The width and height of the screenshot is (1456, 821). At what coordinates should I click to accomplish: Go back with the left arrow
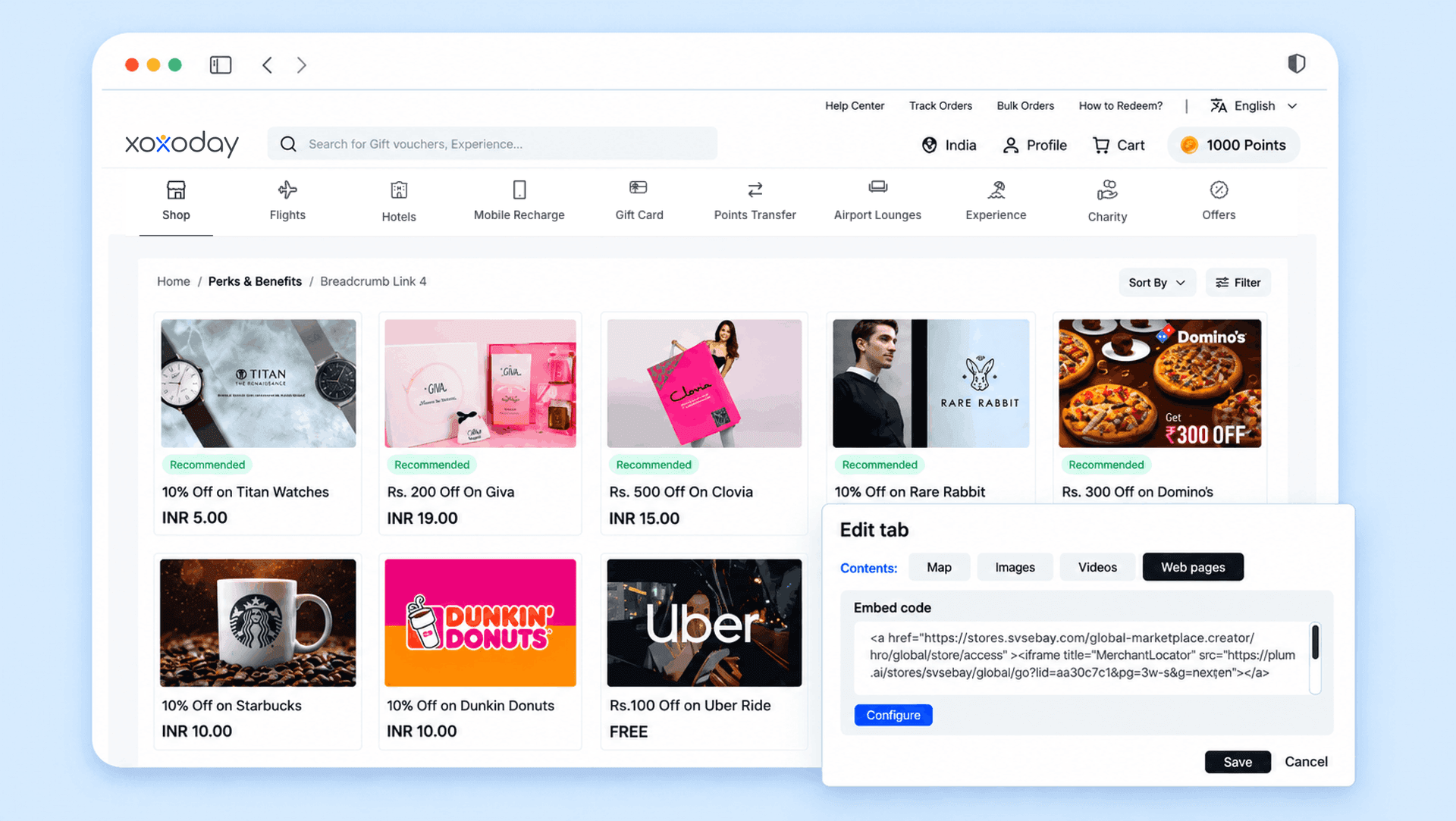pyautogui.click(x=267, y=65)
